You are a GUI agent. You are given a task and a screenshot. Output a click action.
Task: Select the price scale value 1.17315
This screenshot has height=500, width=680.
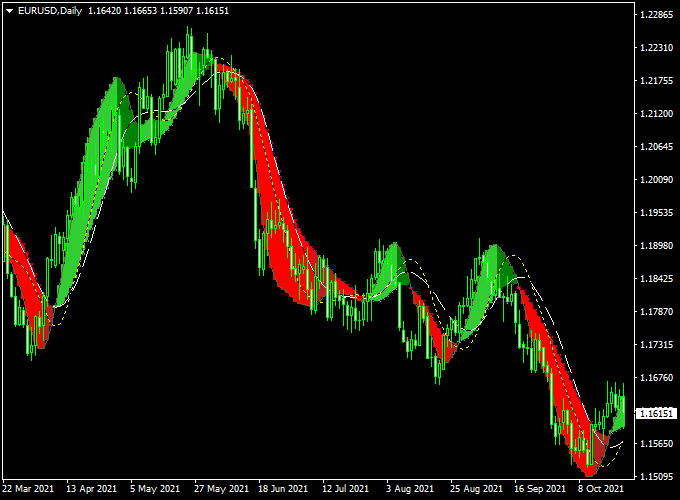[657, 344]
